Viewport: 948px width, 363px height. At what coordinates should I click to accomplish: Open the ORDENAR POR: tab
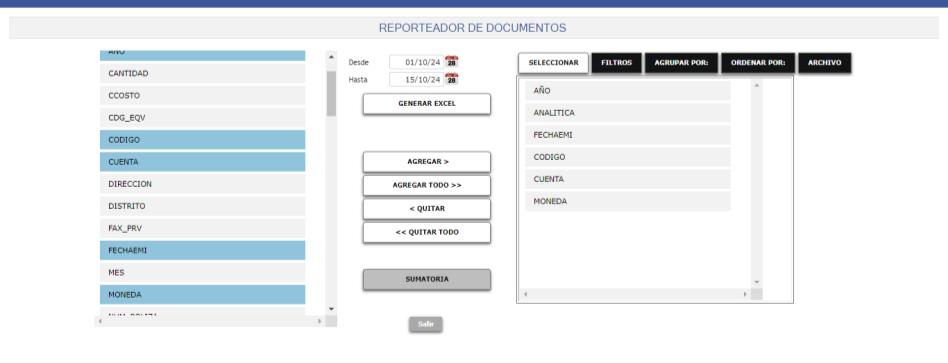pyautogui.click(x=758, y=63)
